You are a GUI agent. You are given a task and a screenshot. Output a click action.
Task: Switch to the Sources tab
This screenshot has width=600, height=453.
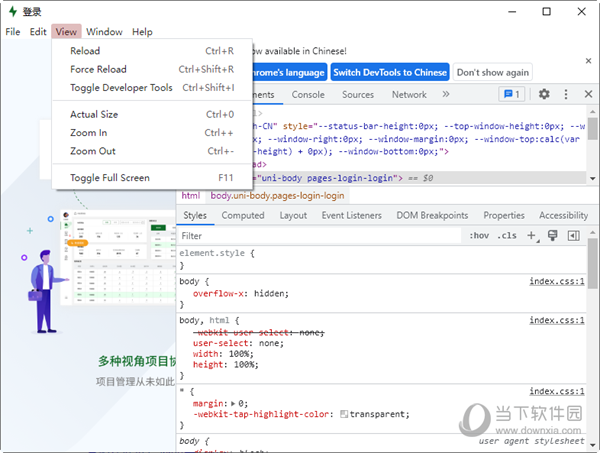point(358,95)
